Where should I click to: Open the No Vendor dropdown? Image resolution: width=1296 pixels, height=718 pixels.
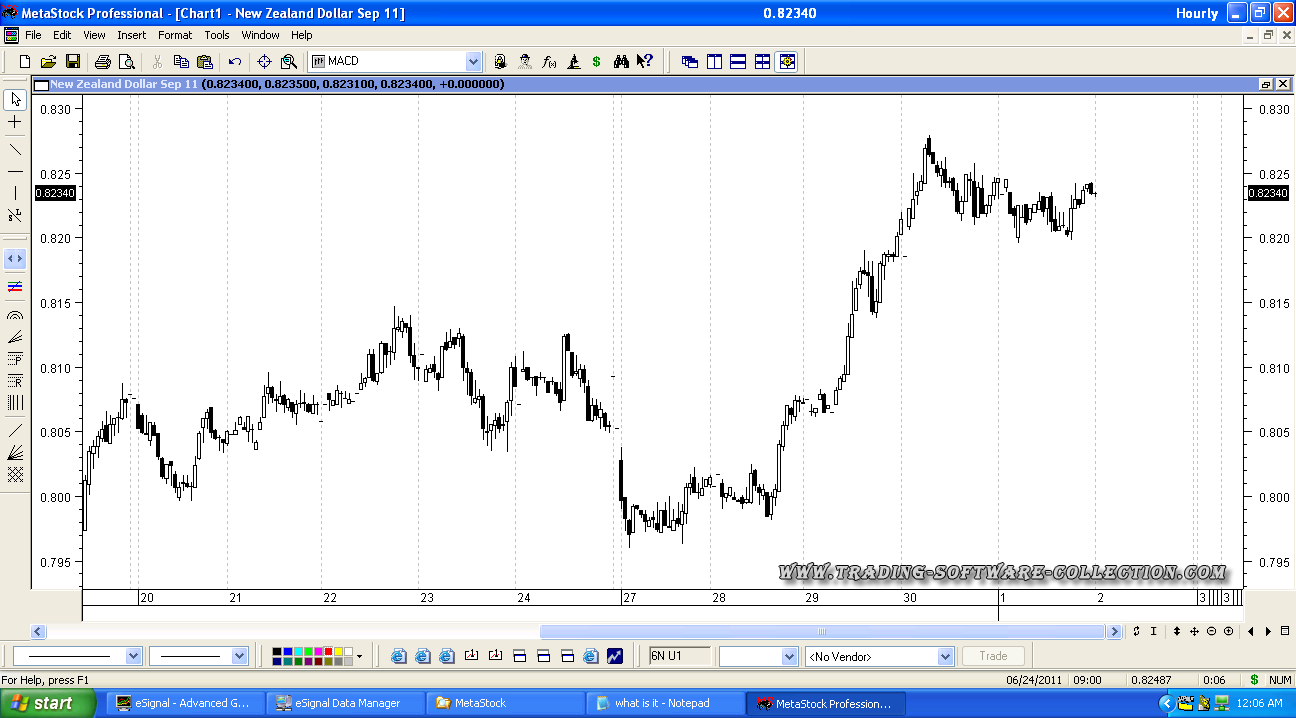pos(945,657)
